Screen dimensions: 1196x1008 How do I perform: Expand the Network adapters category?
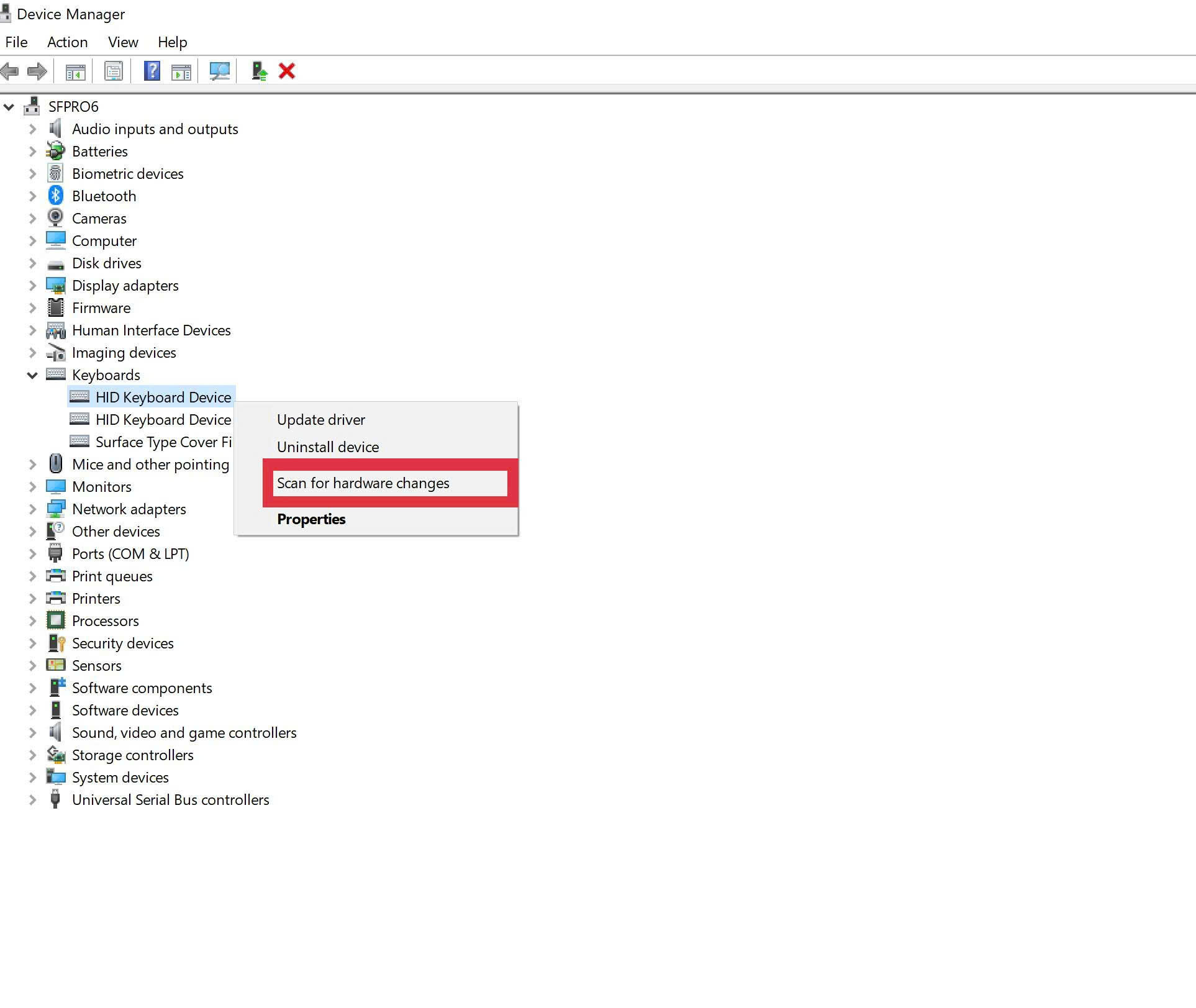coord(33,509)
